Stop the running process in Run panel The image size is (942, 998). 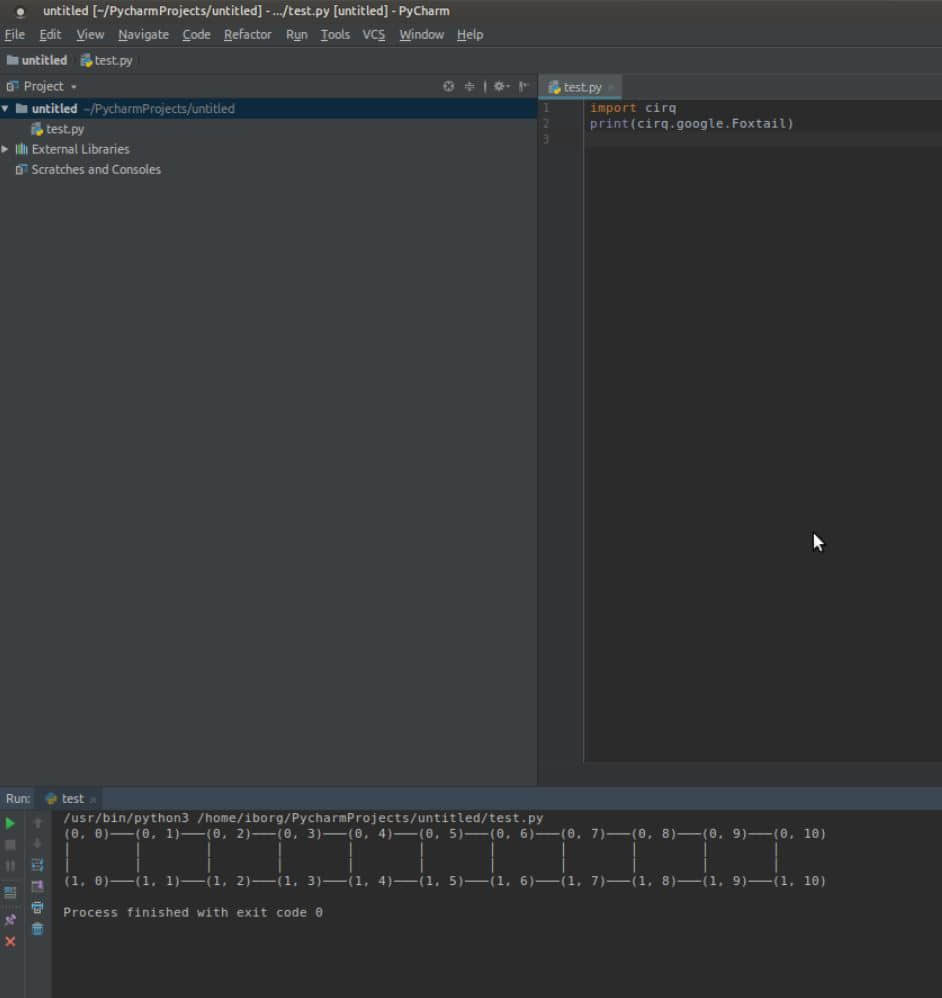(x=10, y=845)
